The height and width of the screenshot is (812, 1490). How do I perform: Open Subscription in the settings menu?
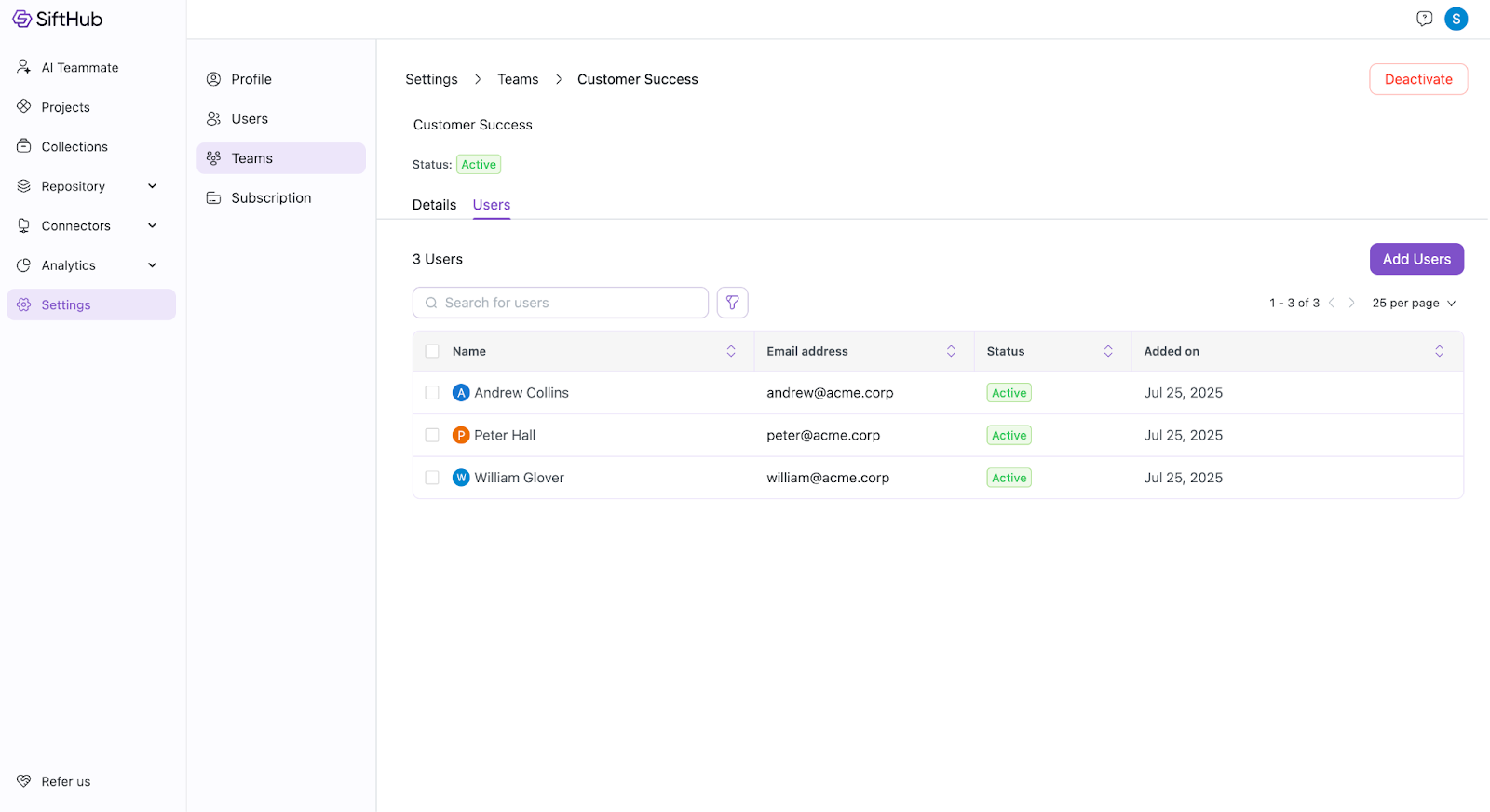pos(271,198)
